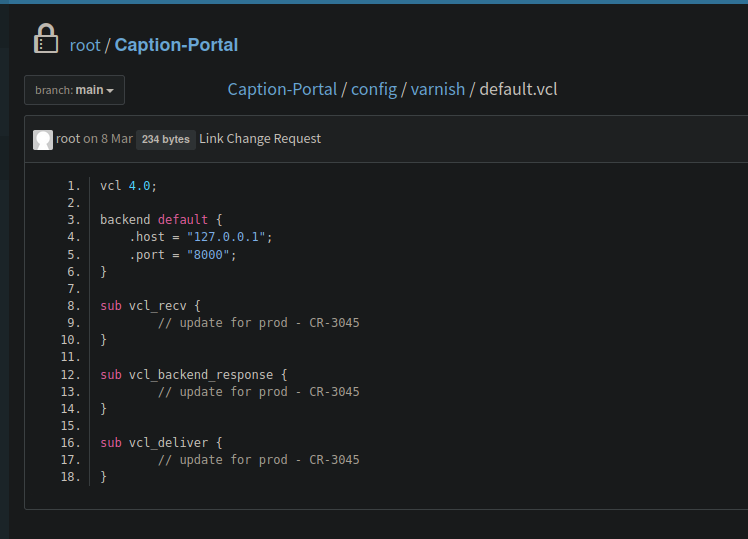Select line number 18

coord(71,477)
